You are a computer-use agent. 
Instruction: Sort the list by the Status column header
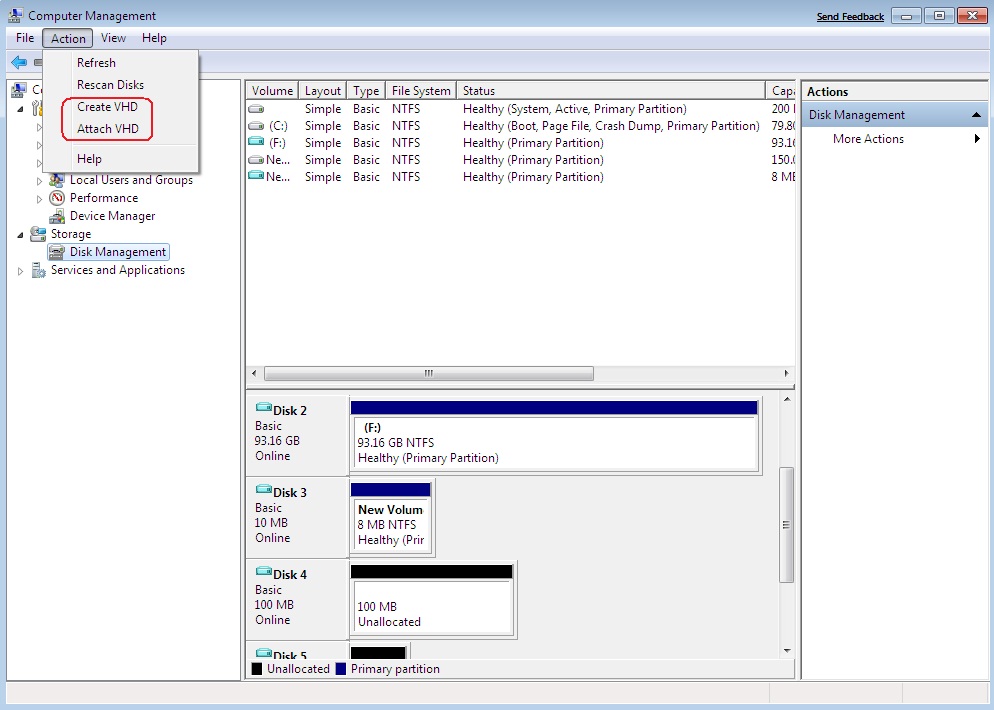pyautogui.click(x=611, y=91)
